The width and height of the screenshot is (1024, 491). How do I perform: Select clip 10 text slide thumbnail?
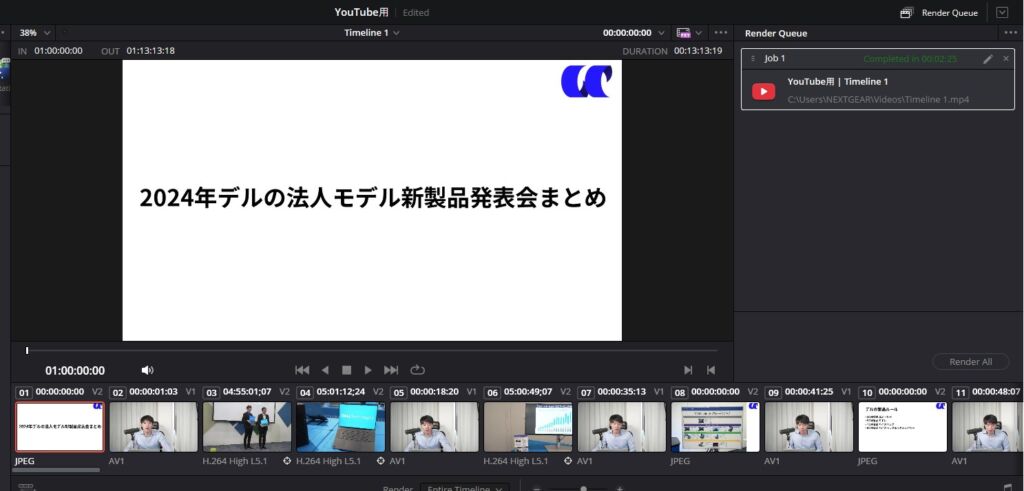903,427
